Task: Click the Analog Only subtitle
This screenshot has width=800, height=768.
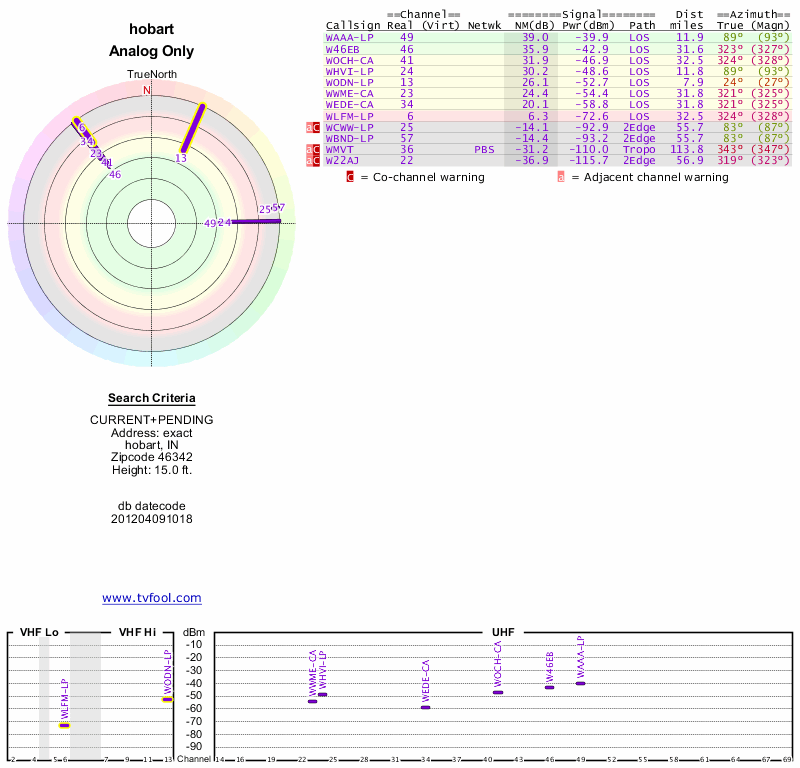Action: point(152,51)
